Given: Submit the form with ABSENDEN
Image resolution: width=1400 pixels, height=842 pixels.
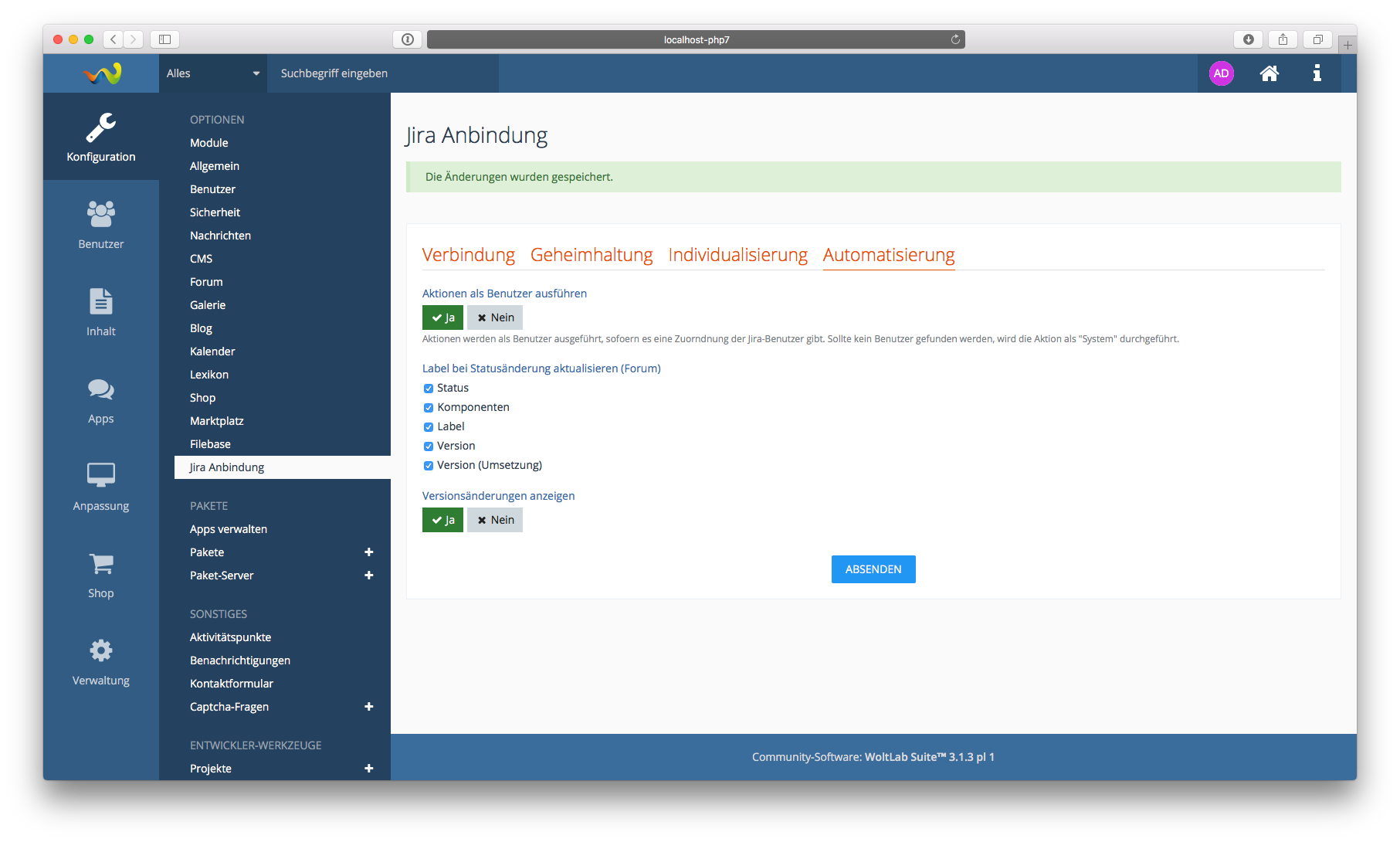Looking at the screenshot, I should pyautogui.click(x=873, y=569).
